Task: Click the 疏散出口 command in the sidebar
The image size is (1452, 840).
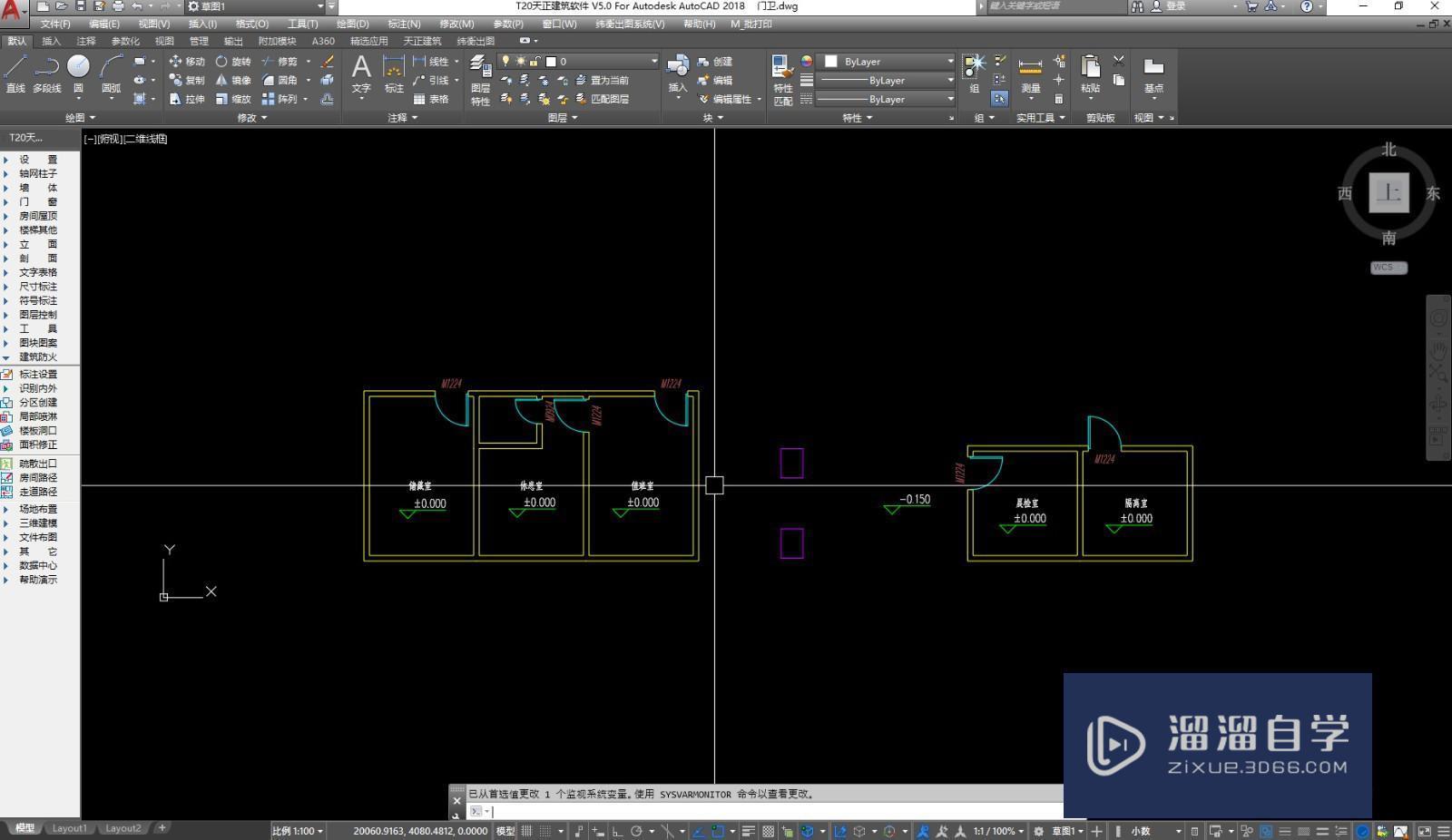Action: (38, 464)
